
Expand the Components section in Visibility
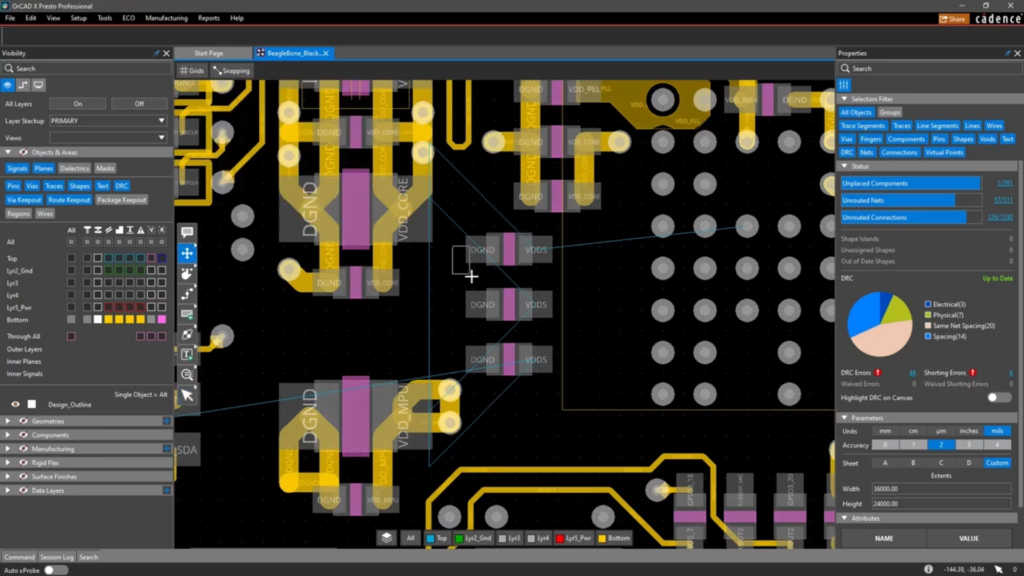pyautogui.click(x=8, y=435)
